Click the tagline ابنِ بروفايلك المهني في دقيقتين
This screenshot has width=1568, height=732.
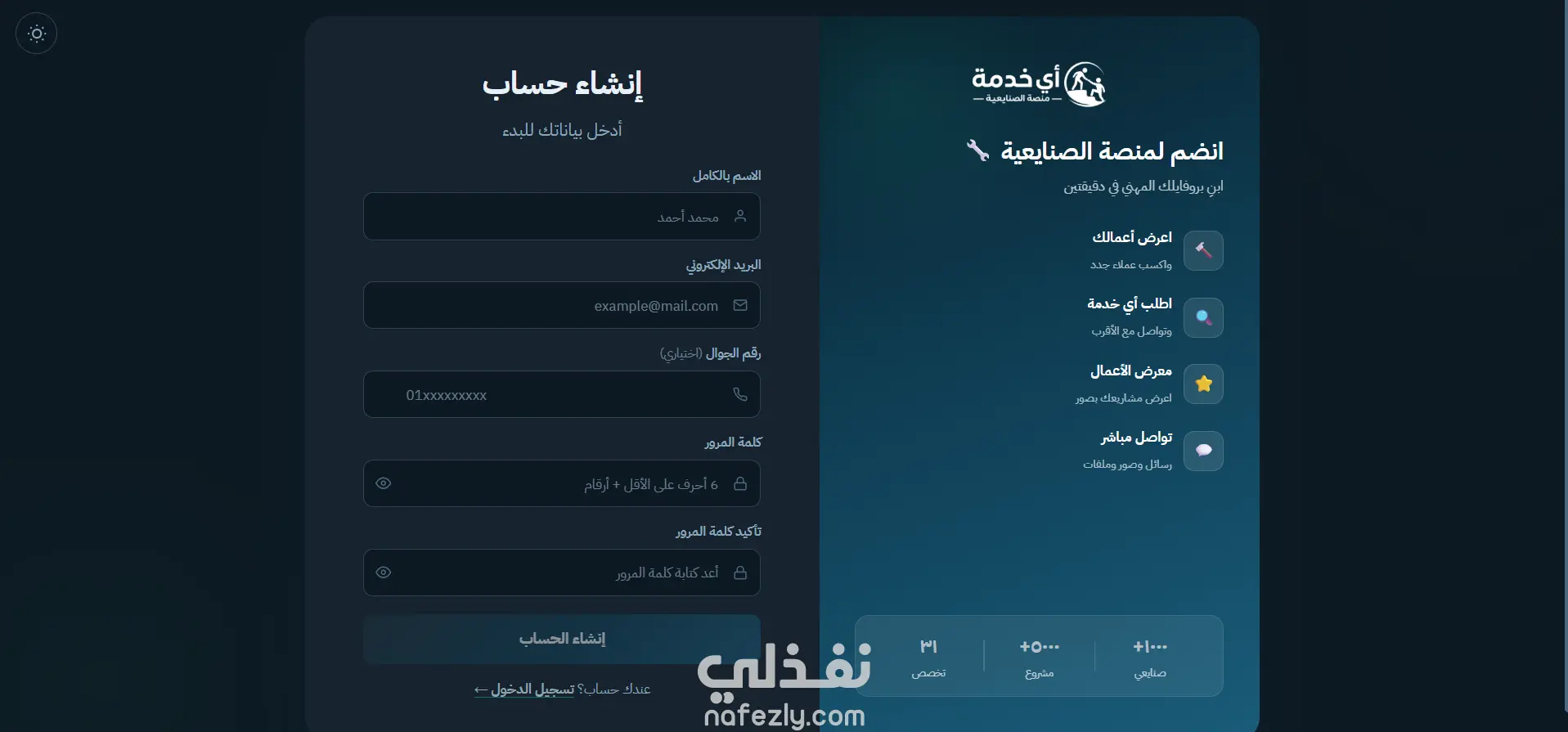click(1143, 186)
